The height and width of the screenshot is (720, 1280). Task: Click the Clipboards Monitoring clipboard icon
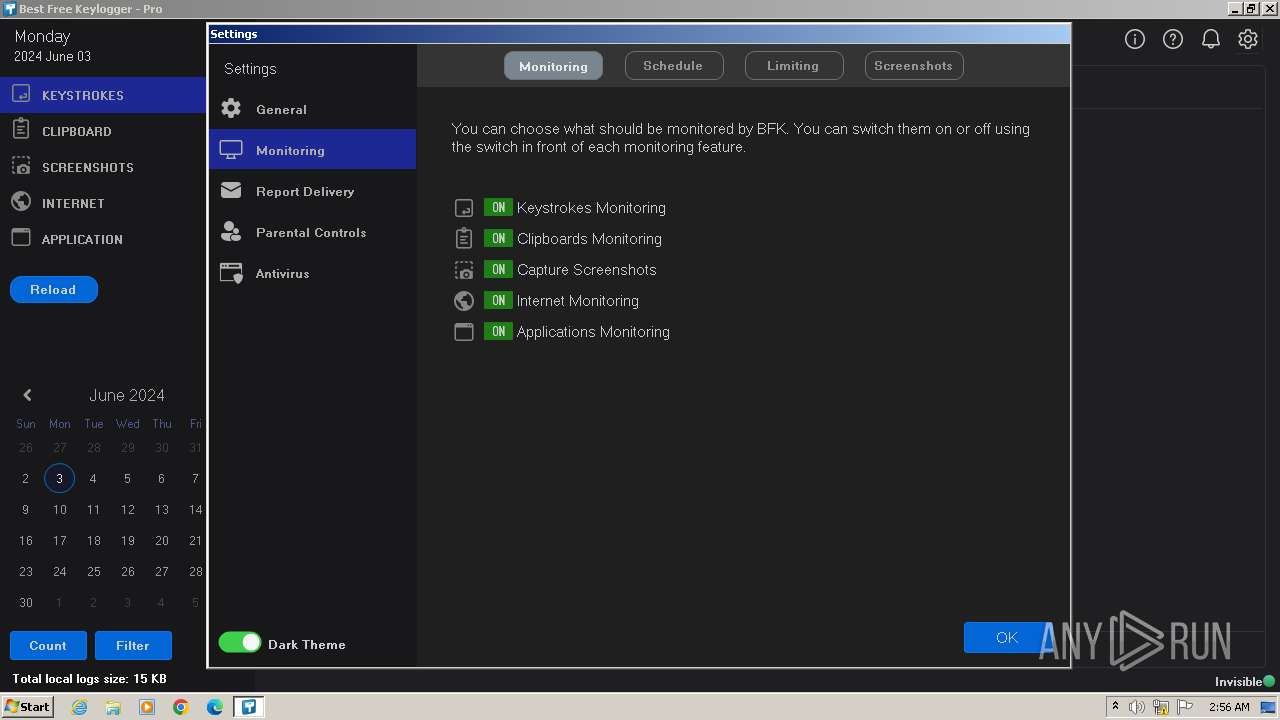[x=464, y=238]
